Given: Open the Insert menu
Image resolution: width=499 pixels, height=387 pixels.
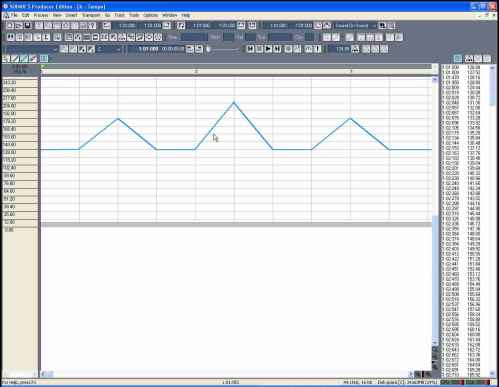Looking at the screenshot, I should click(71, 15).
